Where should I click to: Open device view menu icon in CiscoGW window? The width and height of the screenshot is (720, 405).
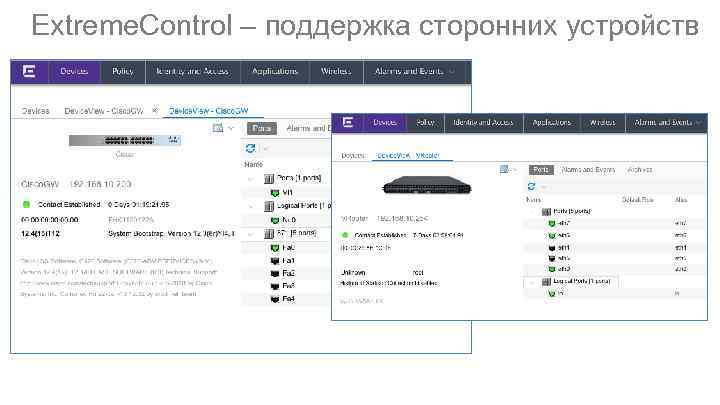218,128
